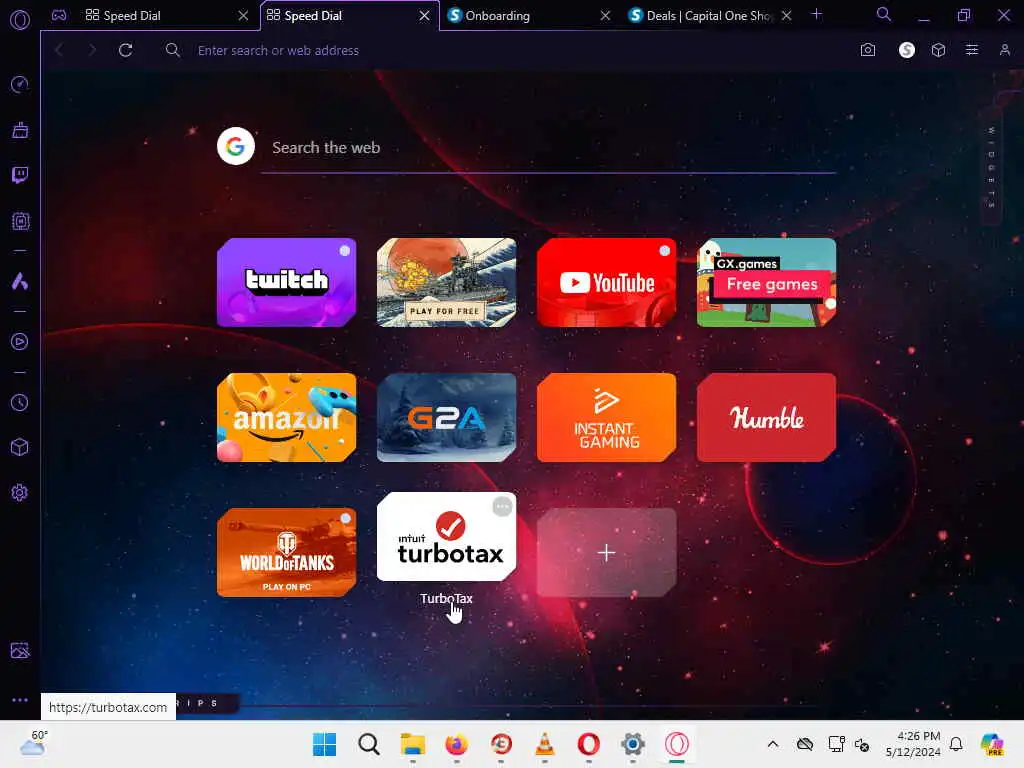Viewport: 1024px width, 768px height.
Task: Open Settings gear in sidebar
Action: click(20, 492)
